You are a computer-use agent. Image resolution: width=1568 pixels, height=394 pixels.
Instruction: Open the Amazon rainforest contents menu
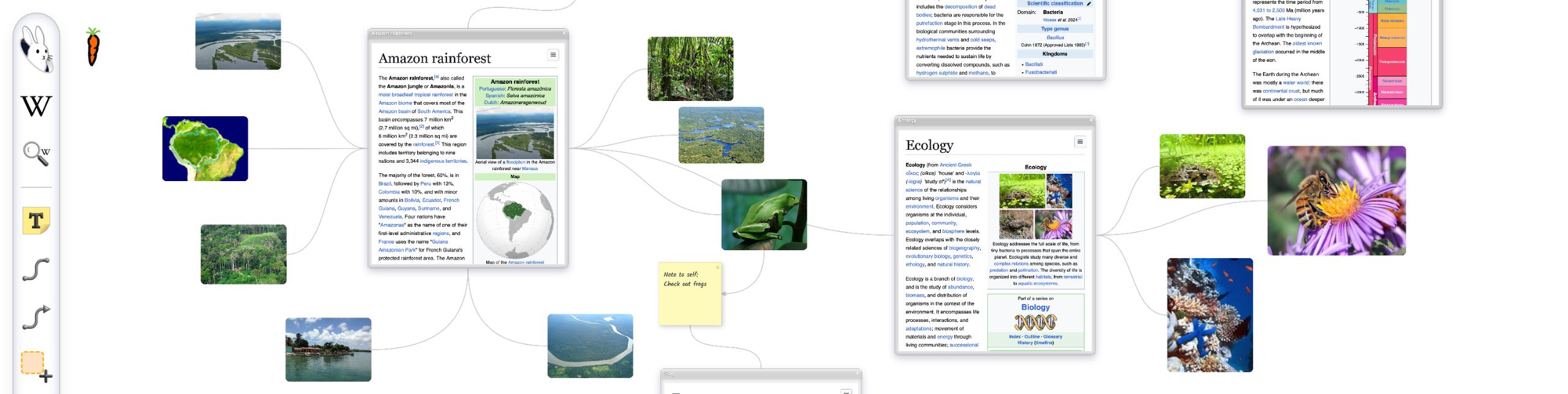pos(552,55)
